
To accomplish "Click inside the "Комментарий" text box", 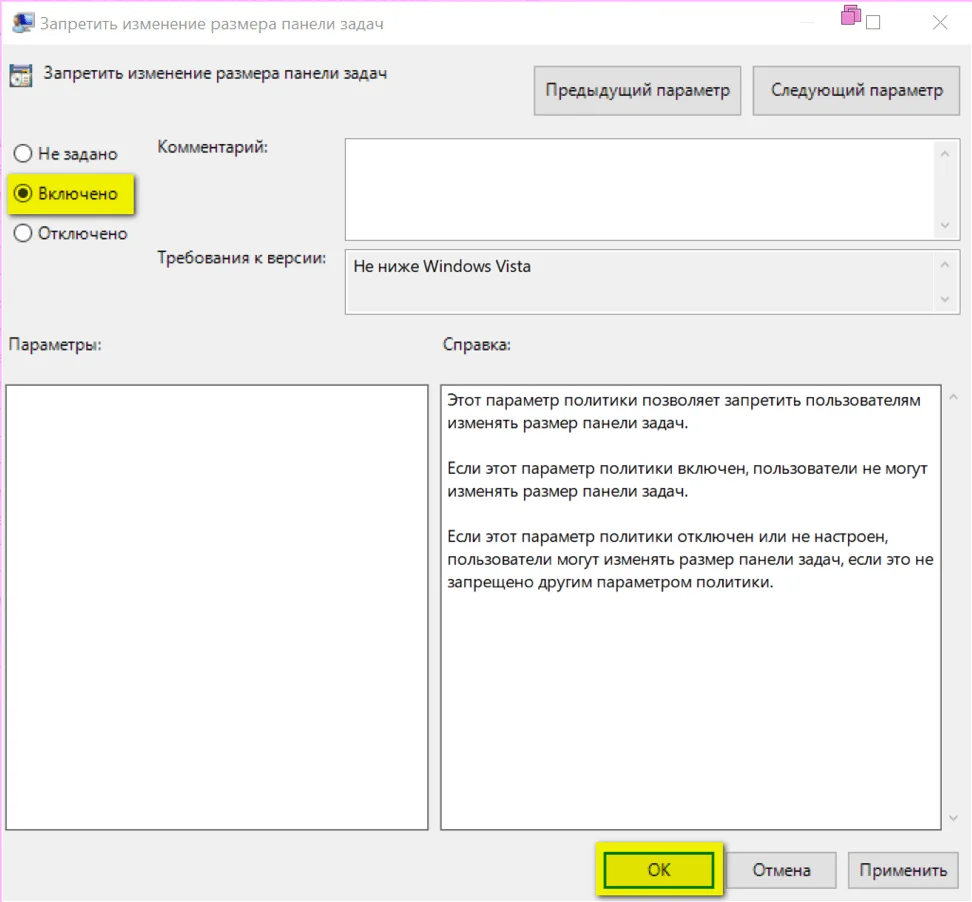I will click(640, 189).
